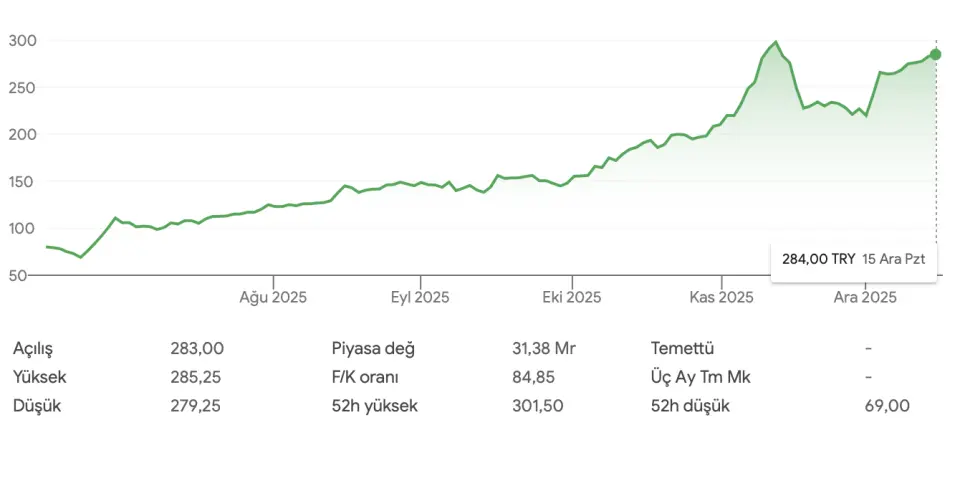
Task: Click the Açılış label
Action: 33,349
